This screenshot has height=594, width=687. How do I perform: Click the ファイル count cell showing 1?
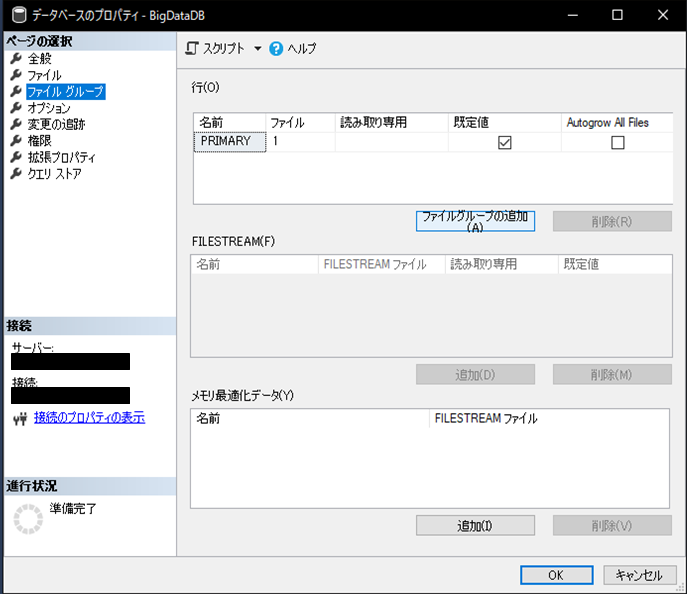point(301,141)
